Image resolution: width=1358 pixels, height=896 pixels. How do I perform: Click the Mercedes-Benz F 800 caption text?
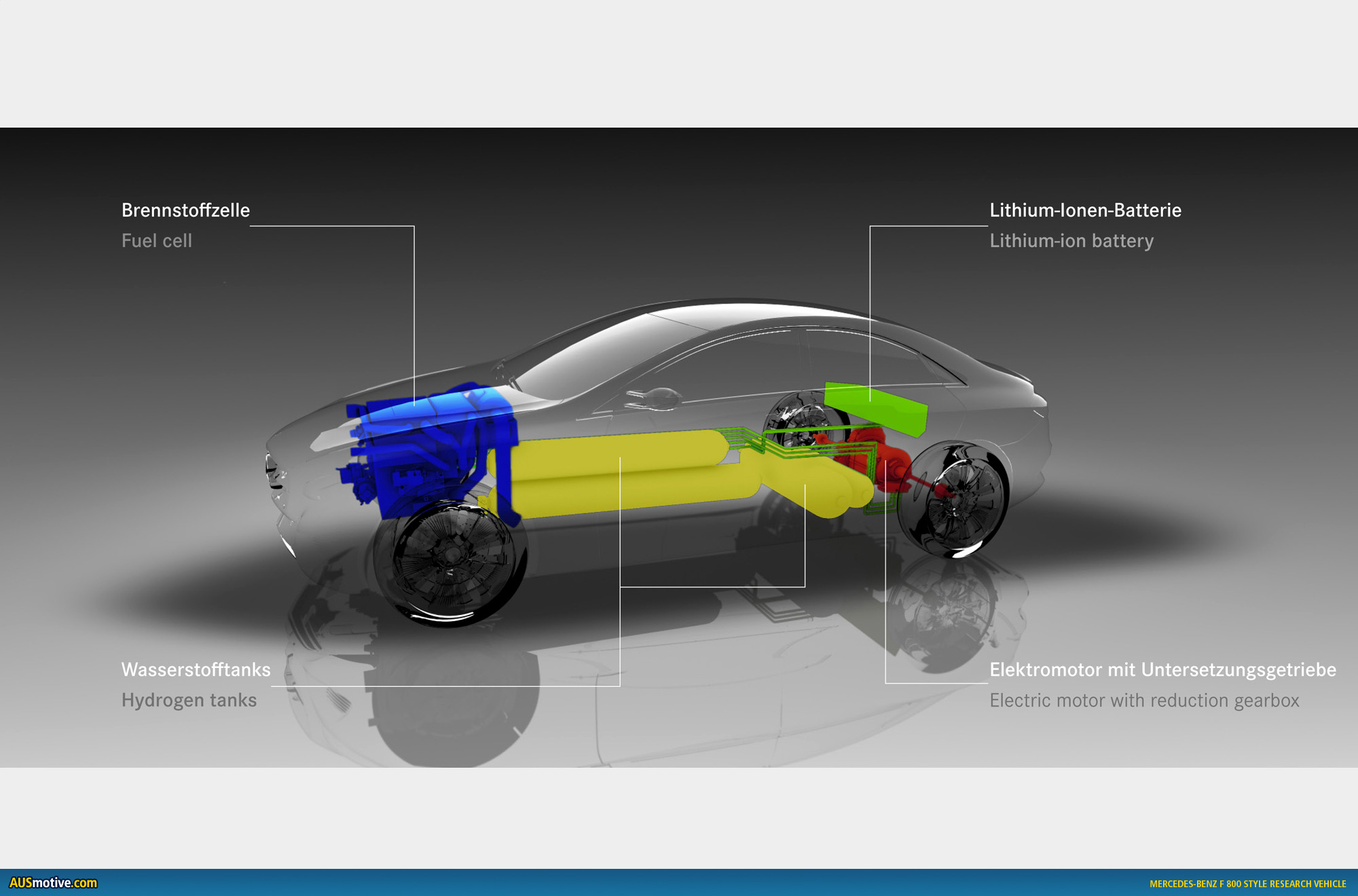click(x=1247, y=884)
